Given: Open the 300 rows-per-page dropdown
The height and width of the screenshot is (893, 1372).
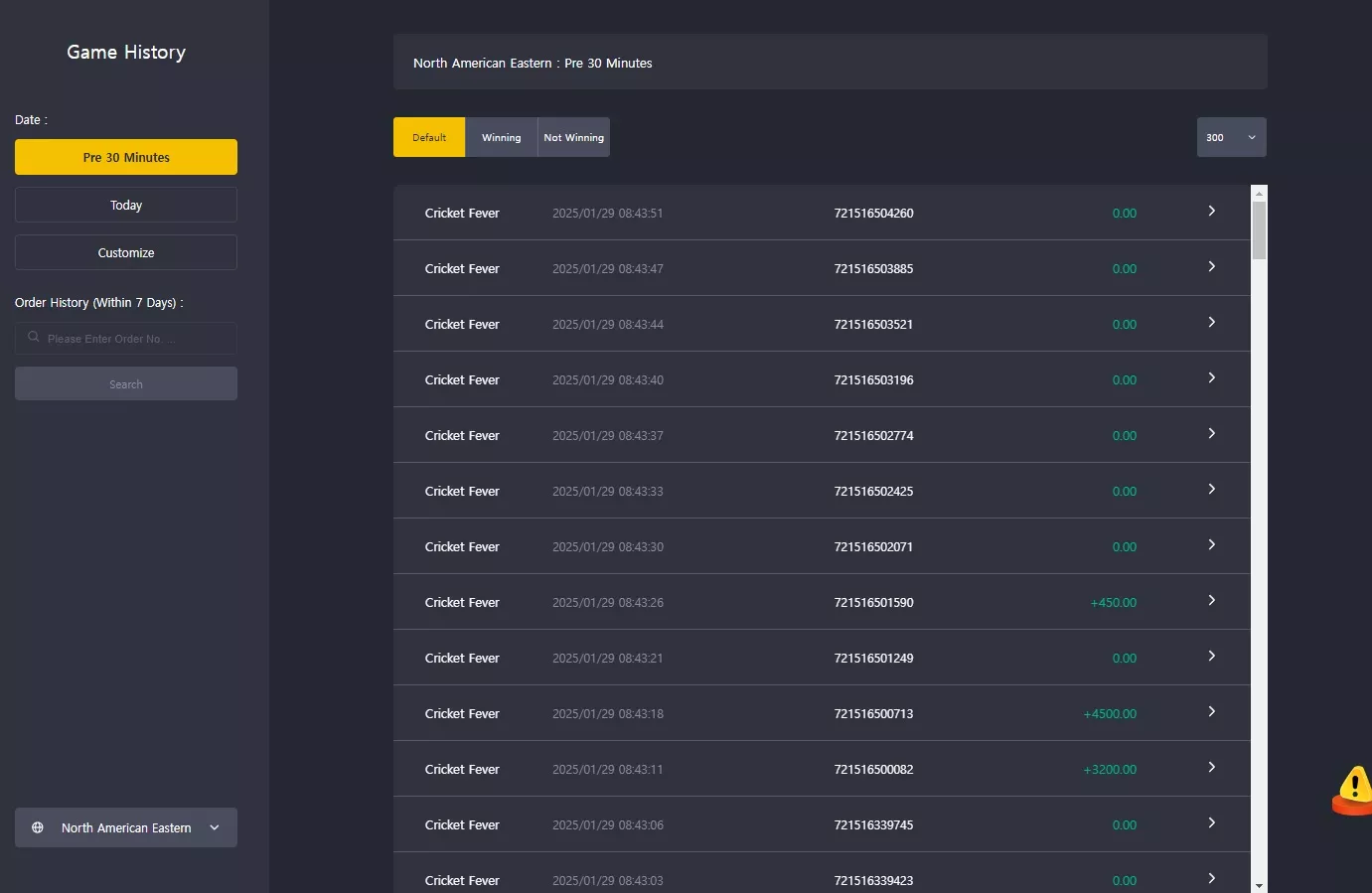Looking at the screenshot, I should click(x=1231, y=137).
